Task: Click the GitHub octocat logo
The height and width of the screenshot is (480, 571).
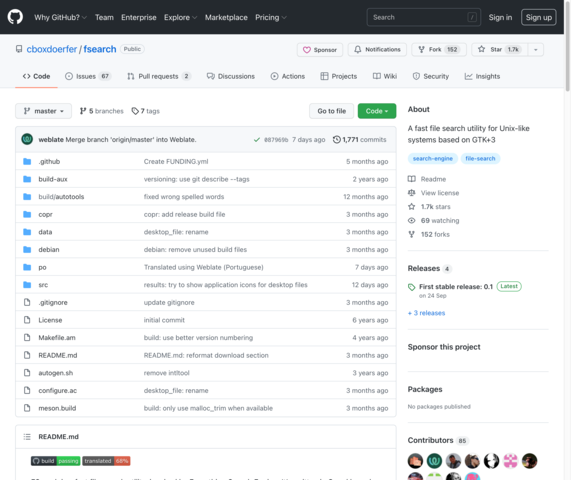Action: coord(15,17)
